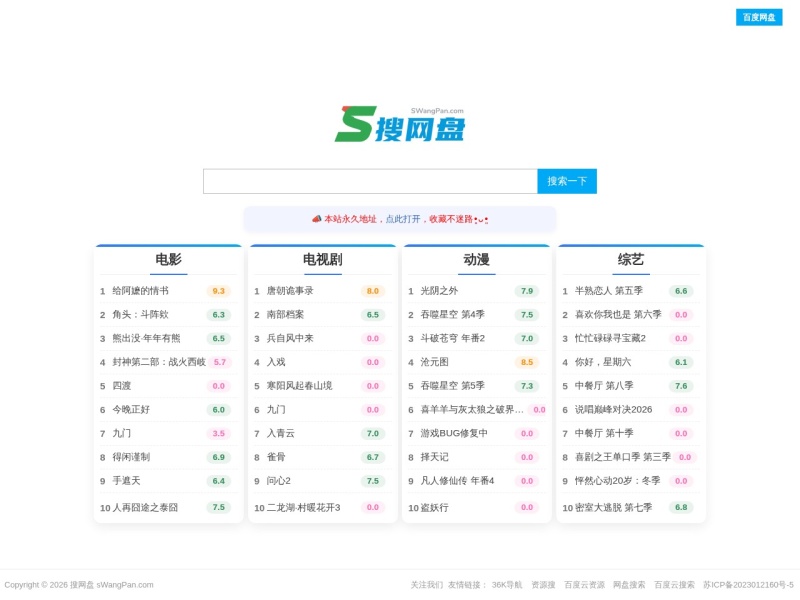Open movie 熊出没·年年有熊
This screenshot has height=600, width=800.
point(146,338)
